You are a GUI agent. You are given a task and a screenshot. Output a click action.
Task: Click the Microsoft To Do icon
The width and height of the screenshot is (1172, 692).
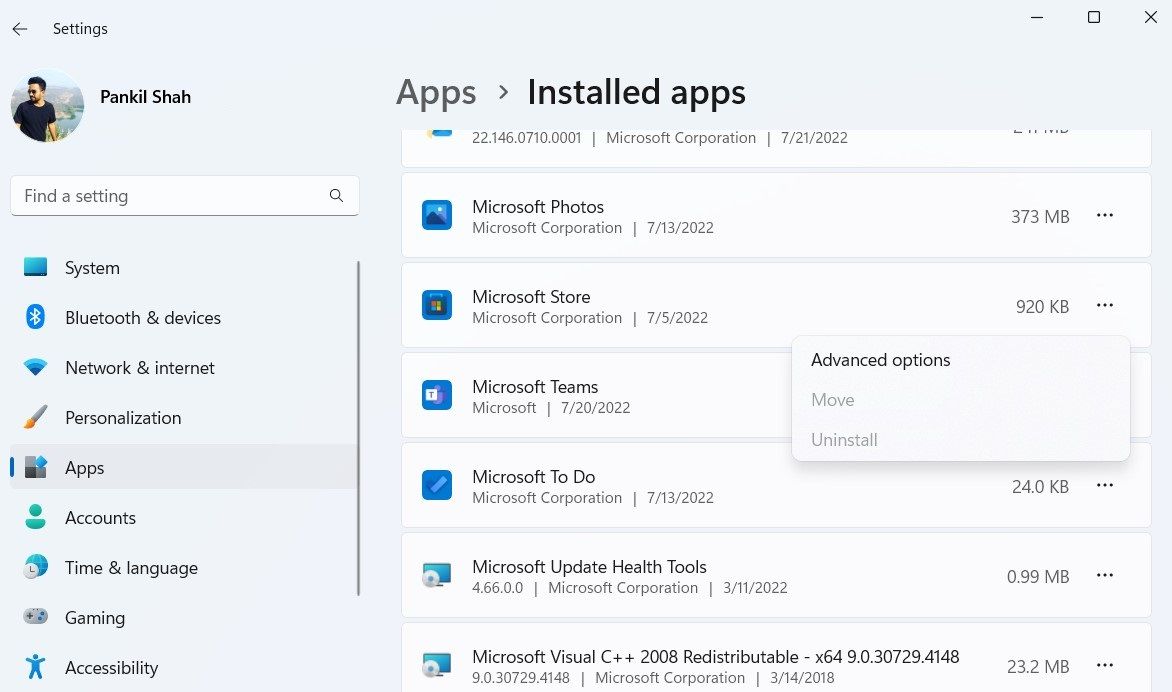(x=437, y=485)
